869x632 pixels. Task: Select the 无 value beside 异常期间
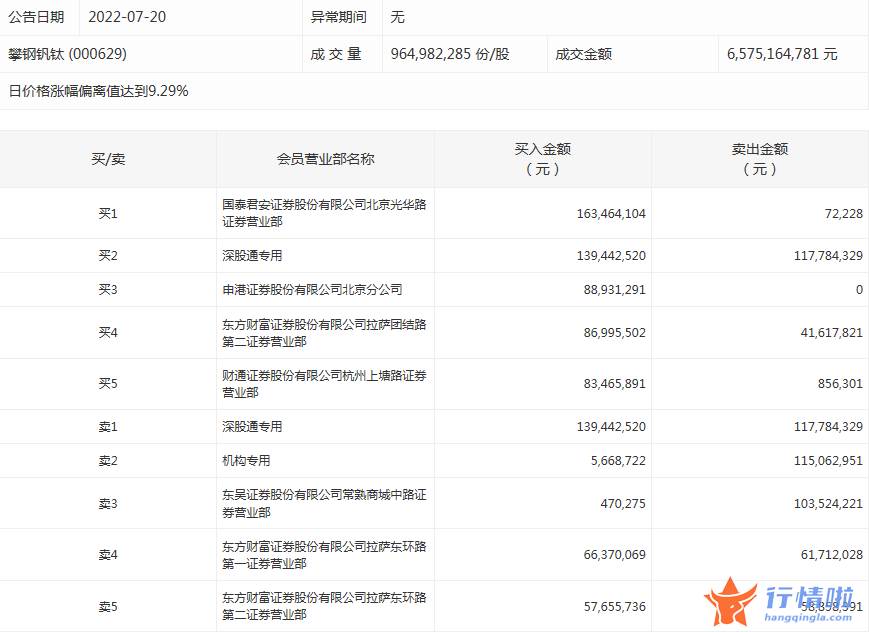pyautogui.click(x=397, y=17)
